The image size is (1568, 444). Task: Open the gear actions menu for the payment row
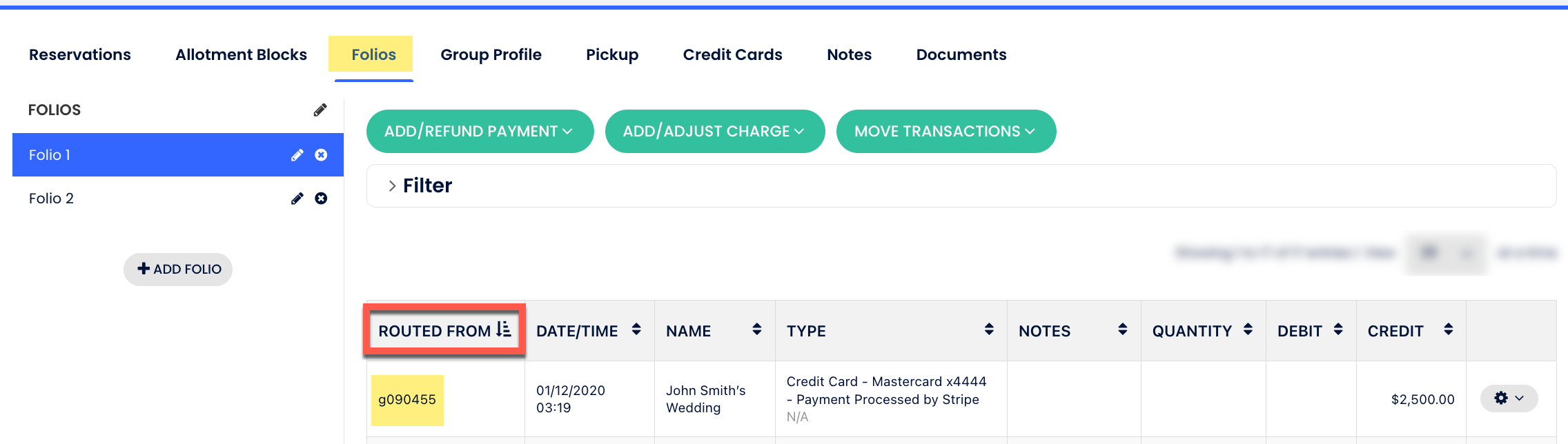coord(1509,398)
